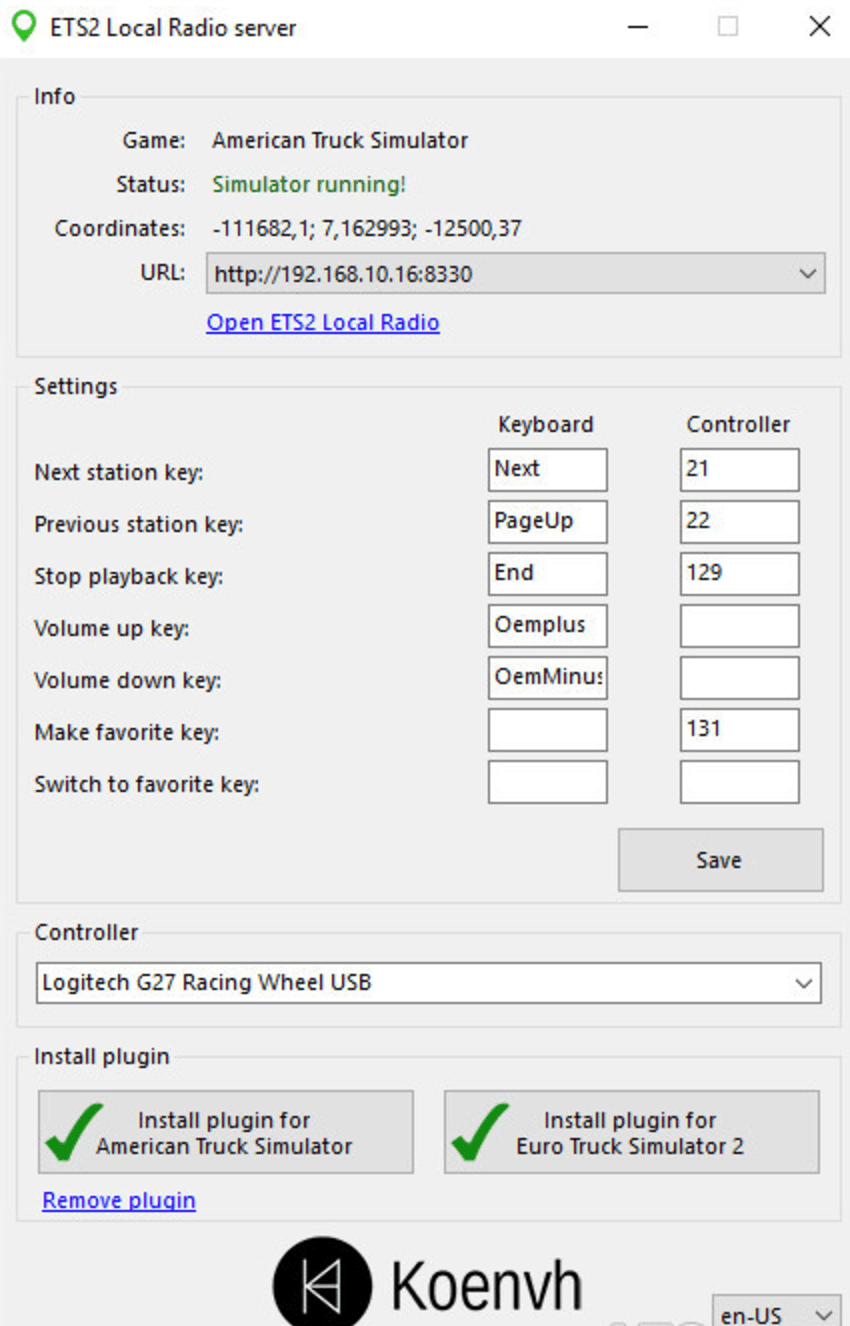
Task: Open the ETS2 Local Radio link
Action: (323, 322)
